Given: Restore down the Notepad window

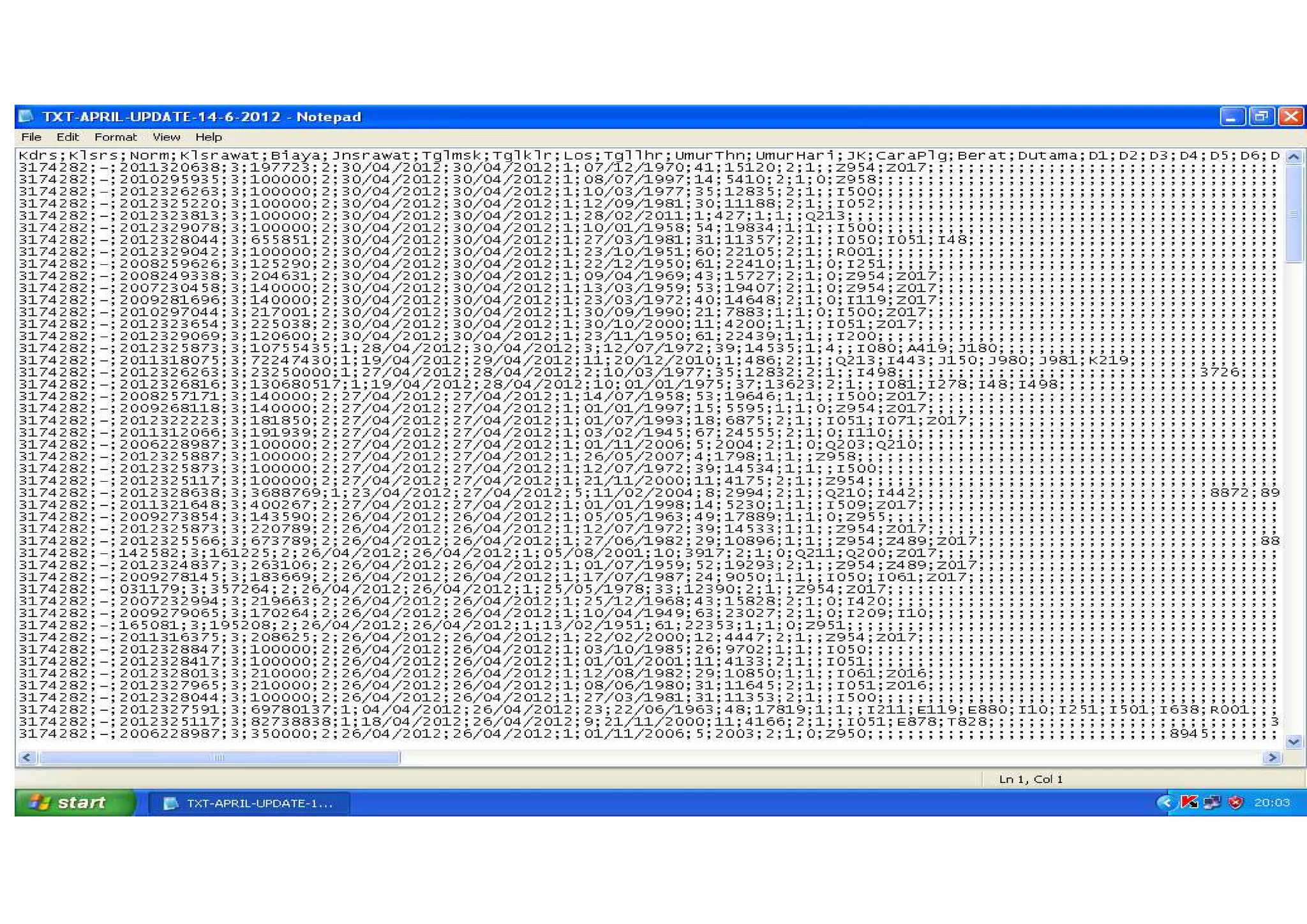Looking at the screenshot, I should pyautogui.click(x=1261, y=116).
